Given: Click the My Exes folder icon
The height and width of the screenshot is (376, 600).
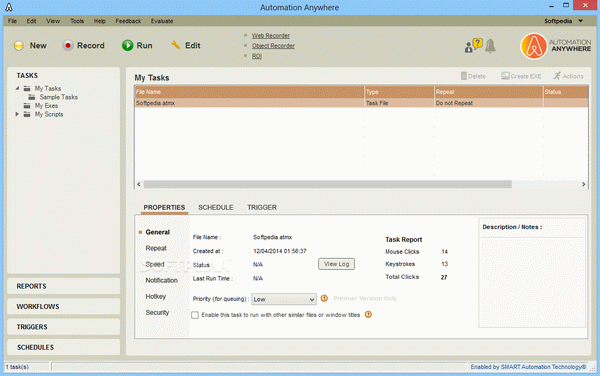Looking at the screenshot, I should [x=27, y=106].
